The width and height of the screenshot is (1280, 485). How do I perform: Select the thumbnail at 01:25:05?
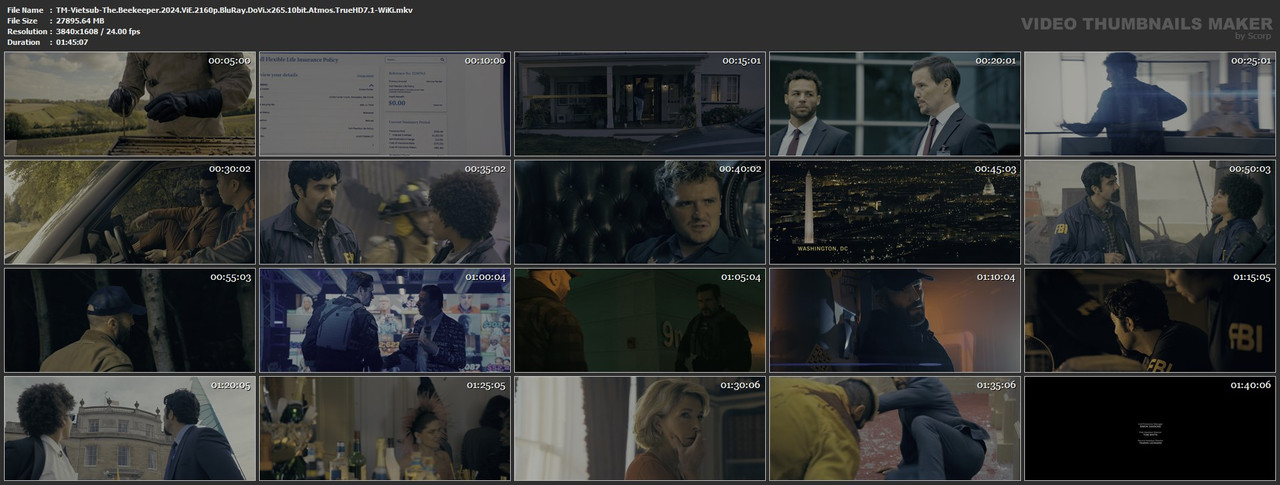[384, 428]
